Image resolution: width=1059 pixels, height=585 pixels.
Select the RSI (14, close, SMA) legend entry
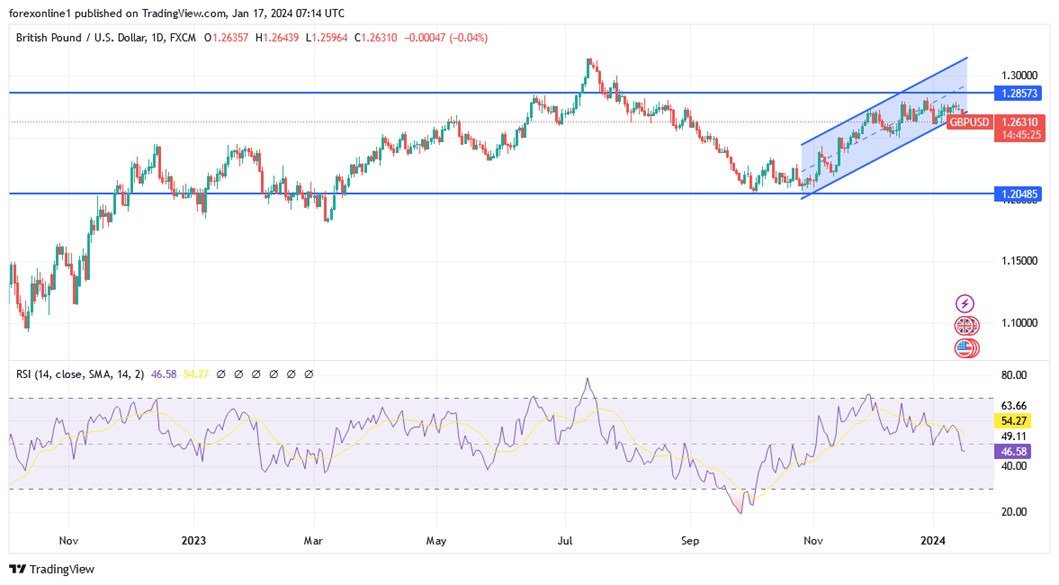click(x=78, y=374)
